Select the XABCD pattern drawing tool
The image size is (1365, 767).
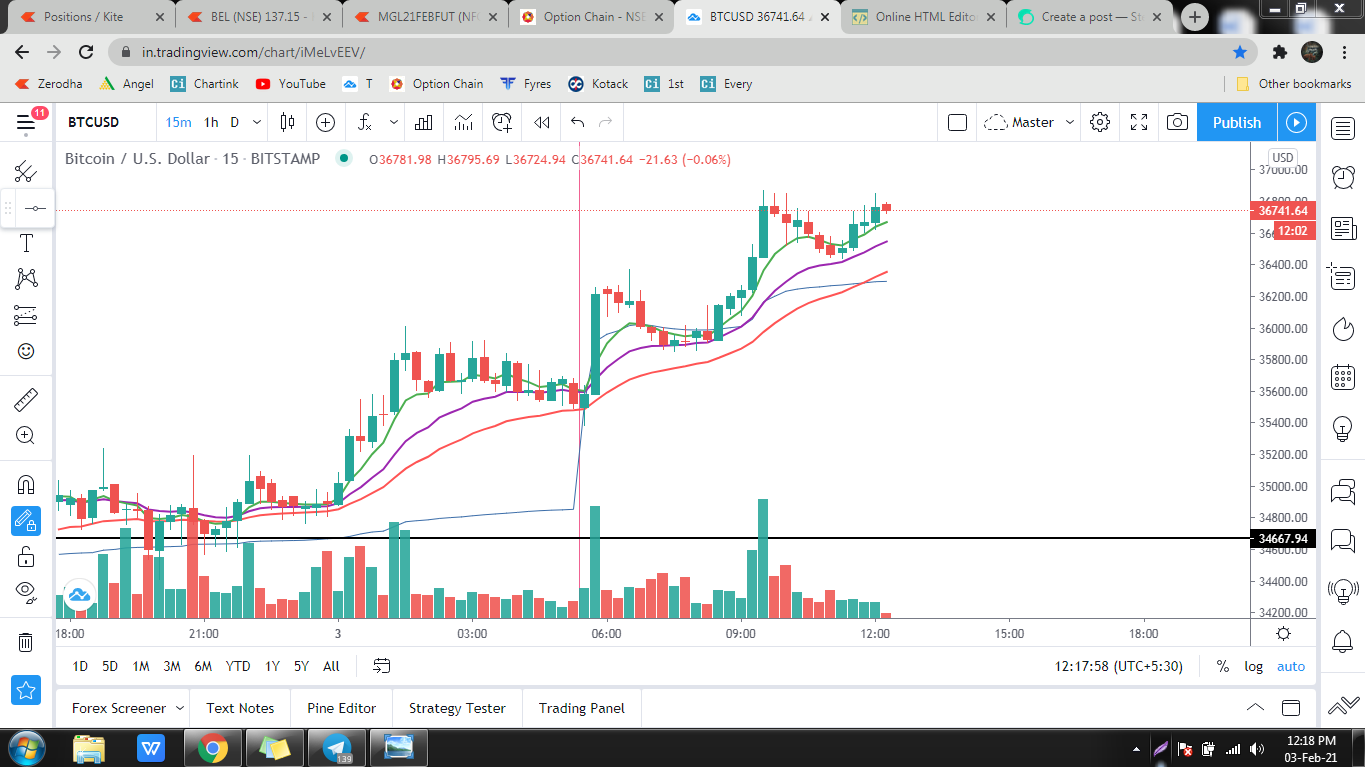26,279
